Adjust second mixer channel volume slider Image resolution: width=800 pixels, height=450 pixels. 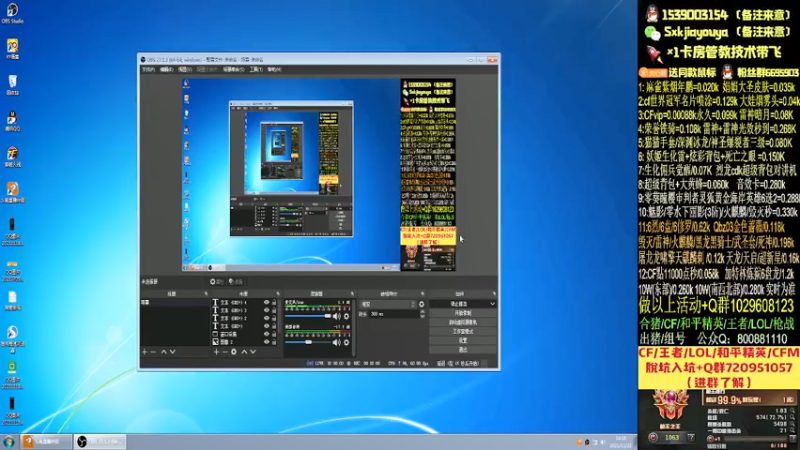[308, 342]
